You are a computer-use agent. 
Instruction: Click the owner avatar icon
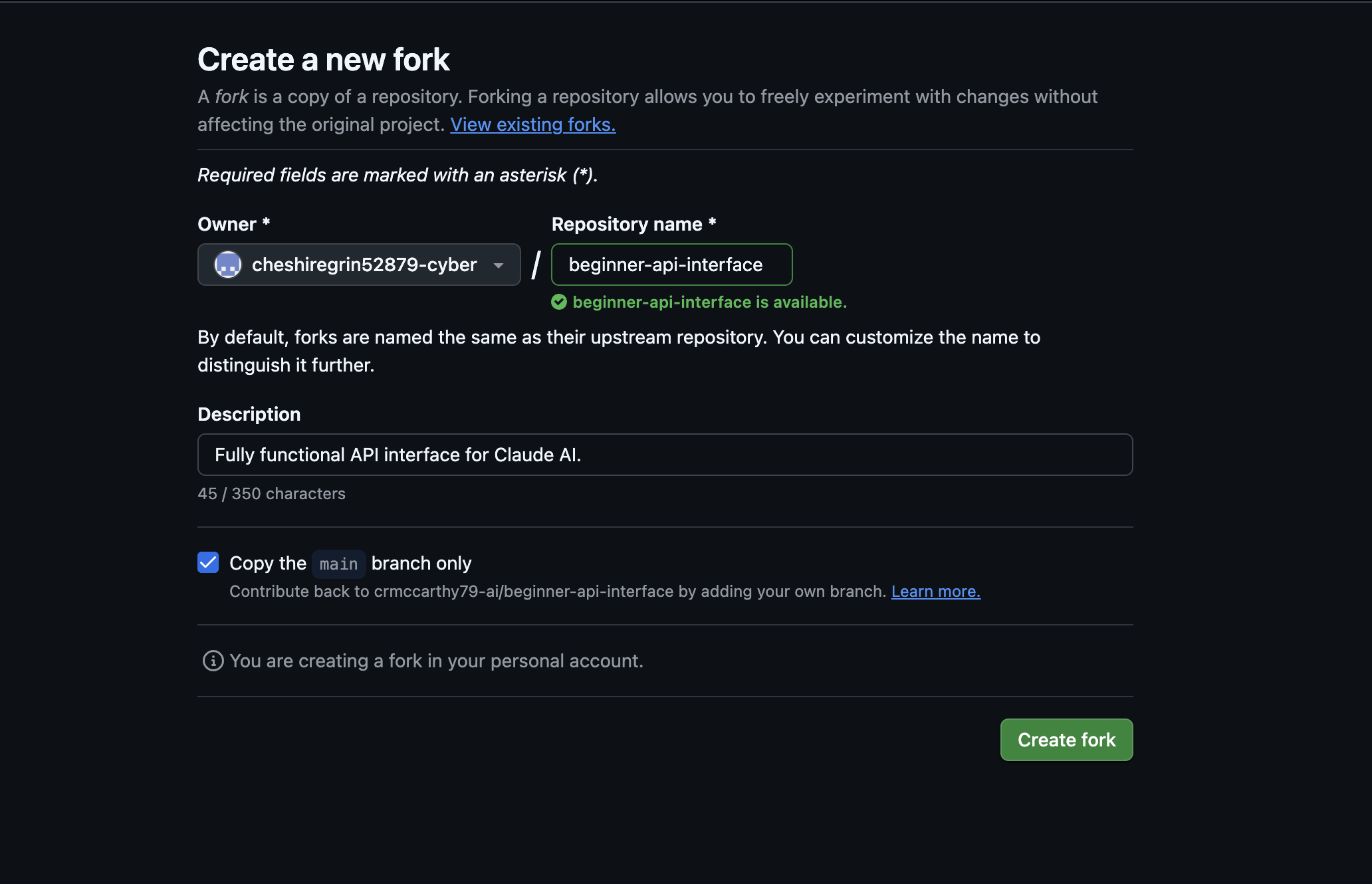227,265
